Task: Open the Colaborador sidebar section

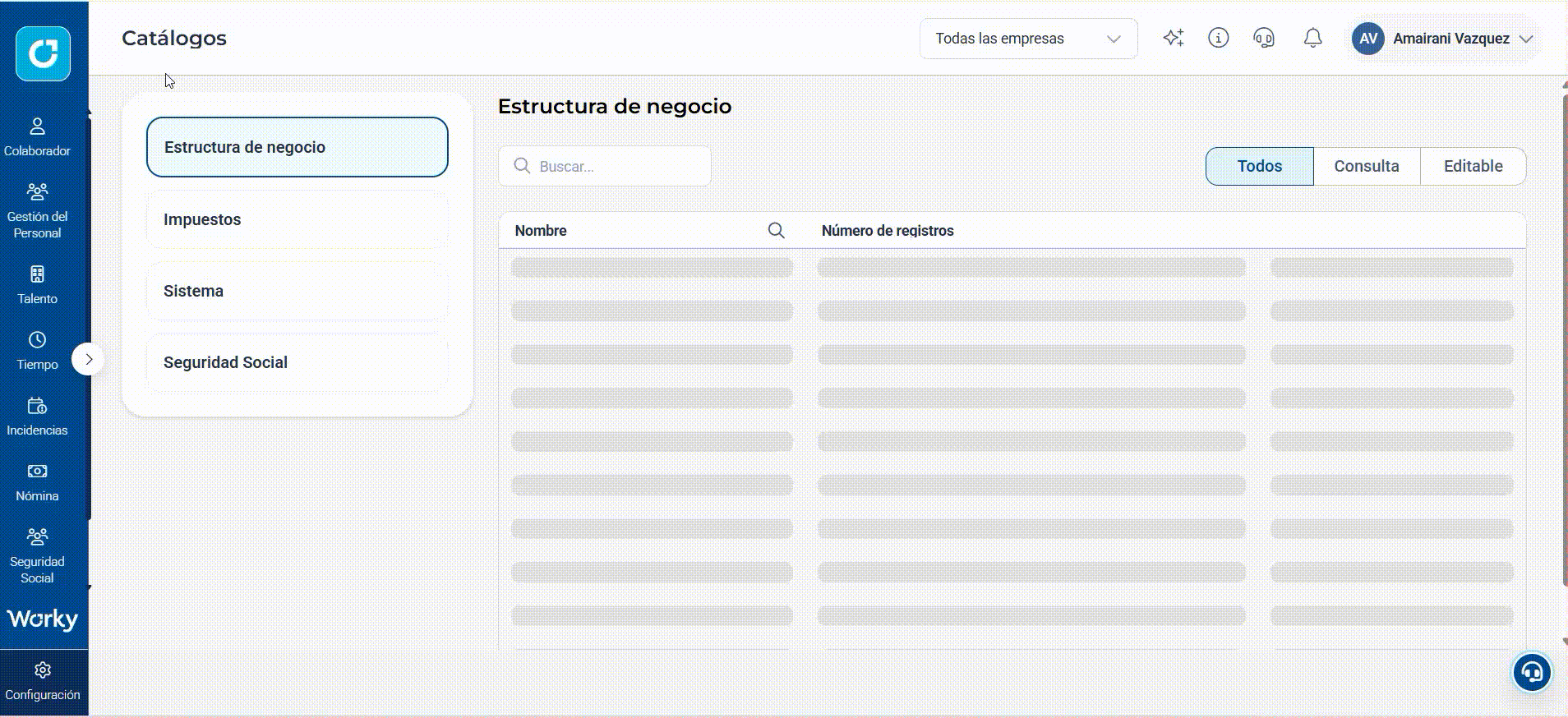Action: [x=37, y=137]
